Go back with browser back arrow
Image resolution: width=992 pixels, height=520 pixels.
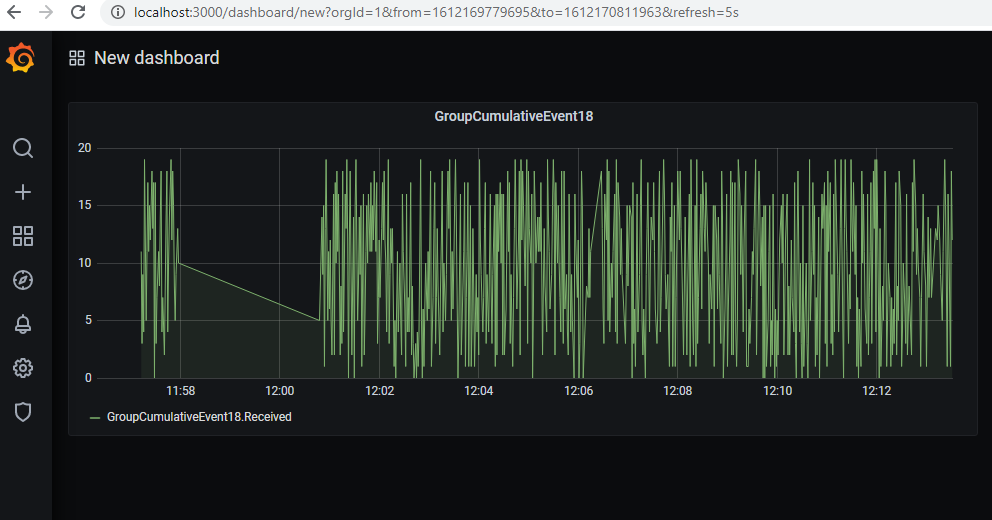click(13, 12)
